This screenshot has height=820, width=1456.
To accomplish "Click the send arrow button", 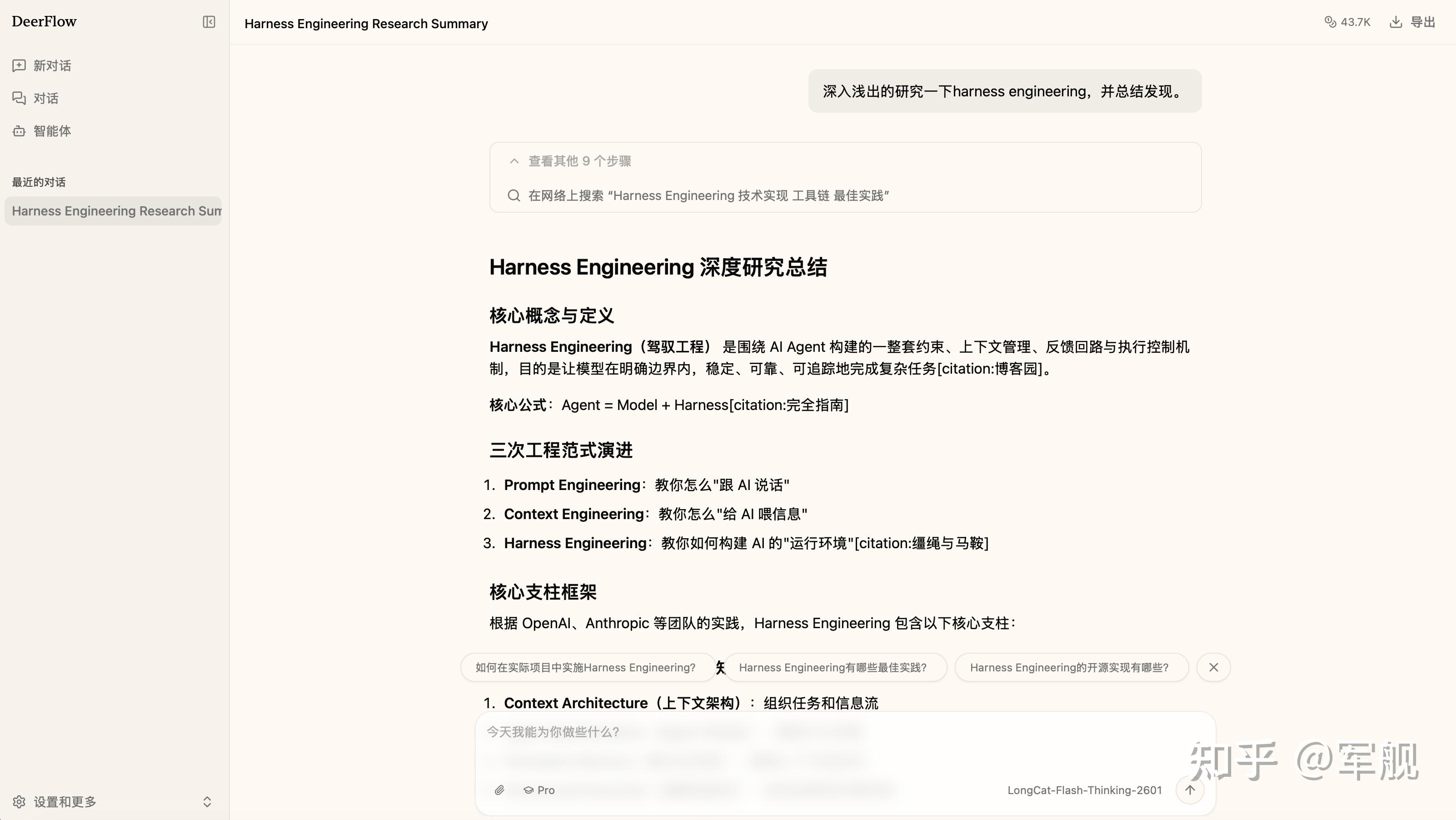I will (x=1190, y=790).
